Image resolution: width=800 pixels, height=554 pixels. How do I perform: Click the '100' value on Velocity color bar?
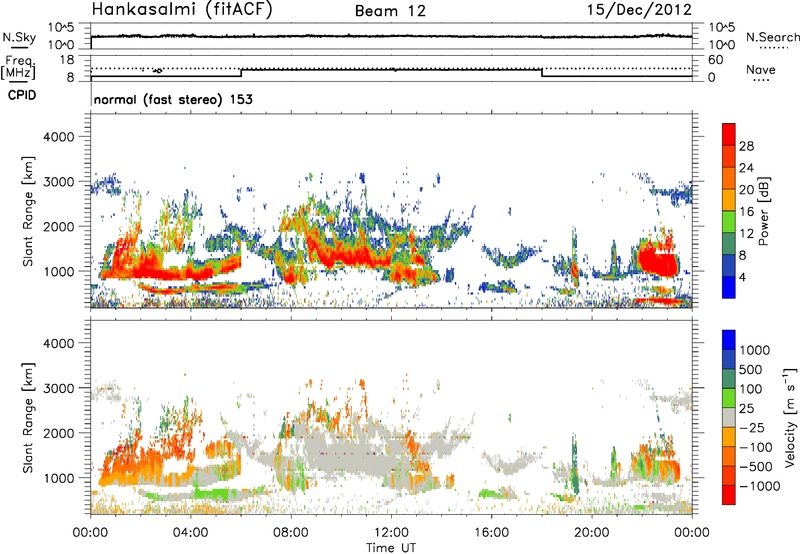pos(753,389)
